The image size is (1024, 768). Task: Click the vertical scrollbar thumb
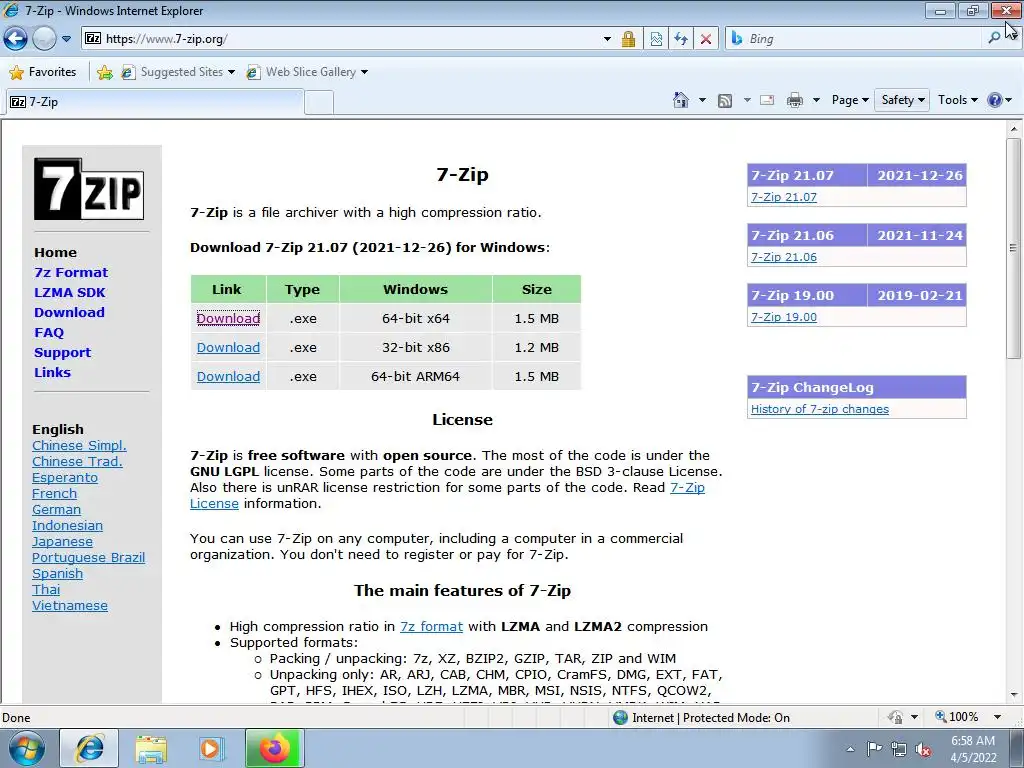(x=1014, y=248)
